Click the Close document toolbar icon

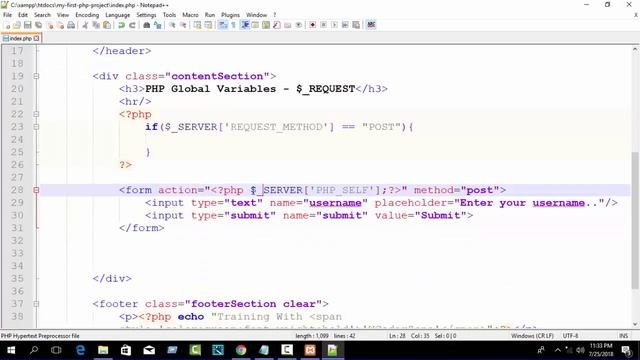pos(49,25)
